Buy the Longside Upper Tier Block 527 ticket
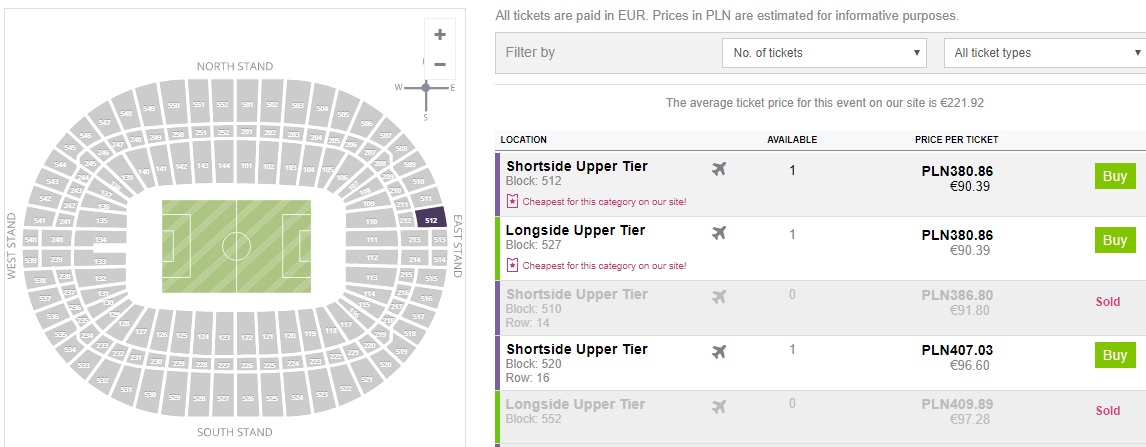The image size is (1146, 447). click(x=1115, y=240)
